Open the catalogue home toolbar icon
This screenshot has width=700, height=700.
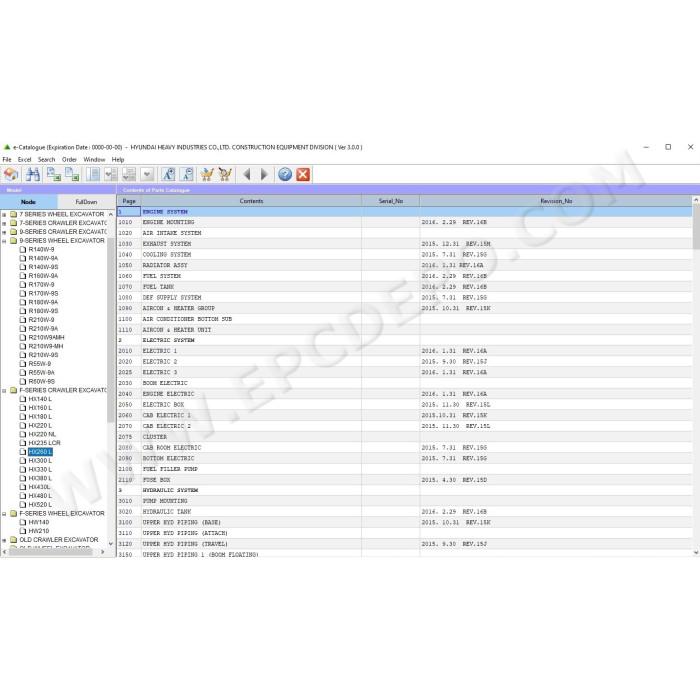[x=11, y=174]
